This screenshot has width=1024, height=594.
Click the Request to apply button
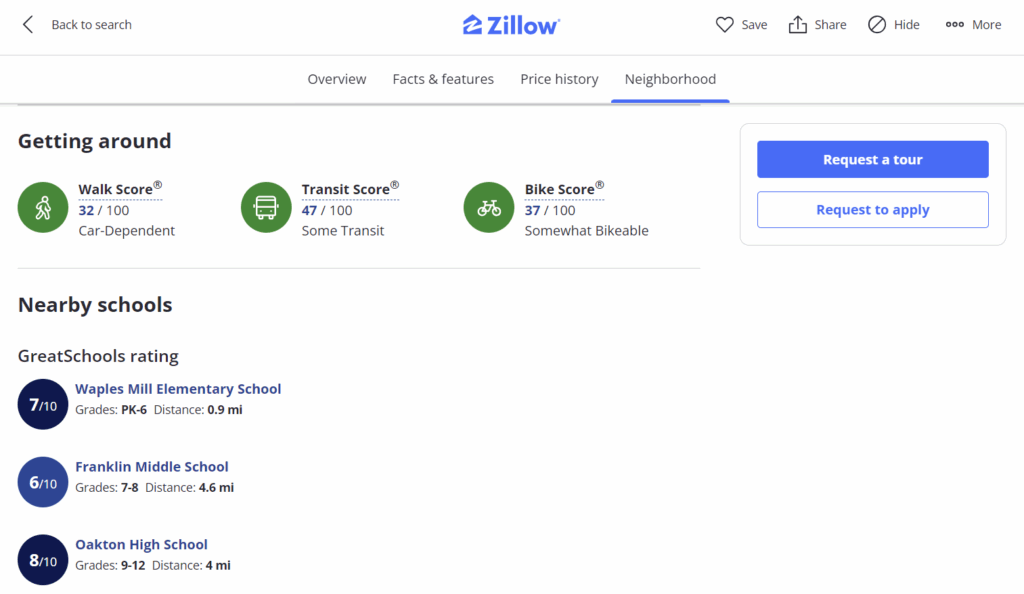(872, 210)
